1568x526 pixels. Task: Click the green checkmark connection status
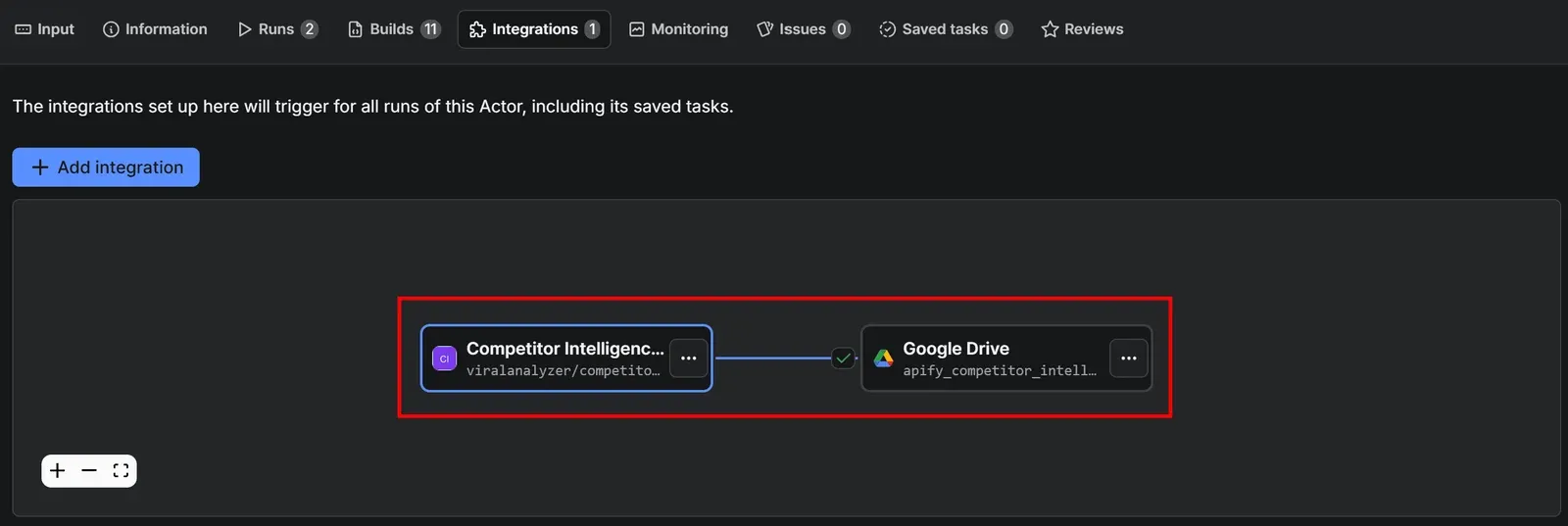click(x=843, y=359)
